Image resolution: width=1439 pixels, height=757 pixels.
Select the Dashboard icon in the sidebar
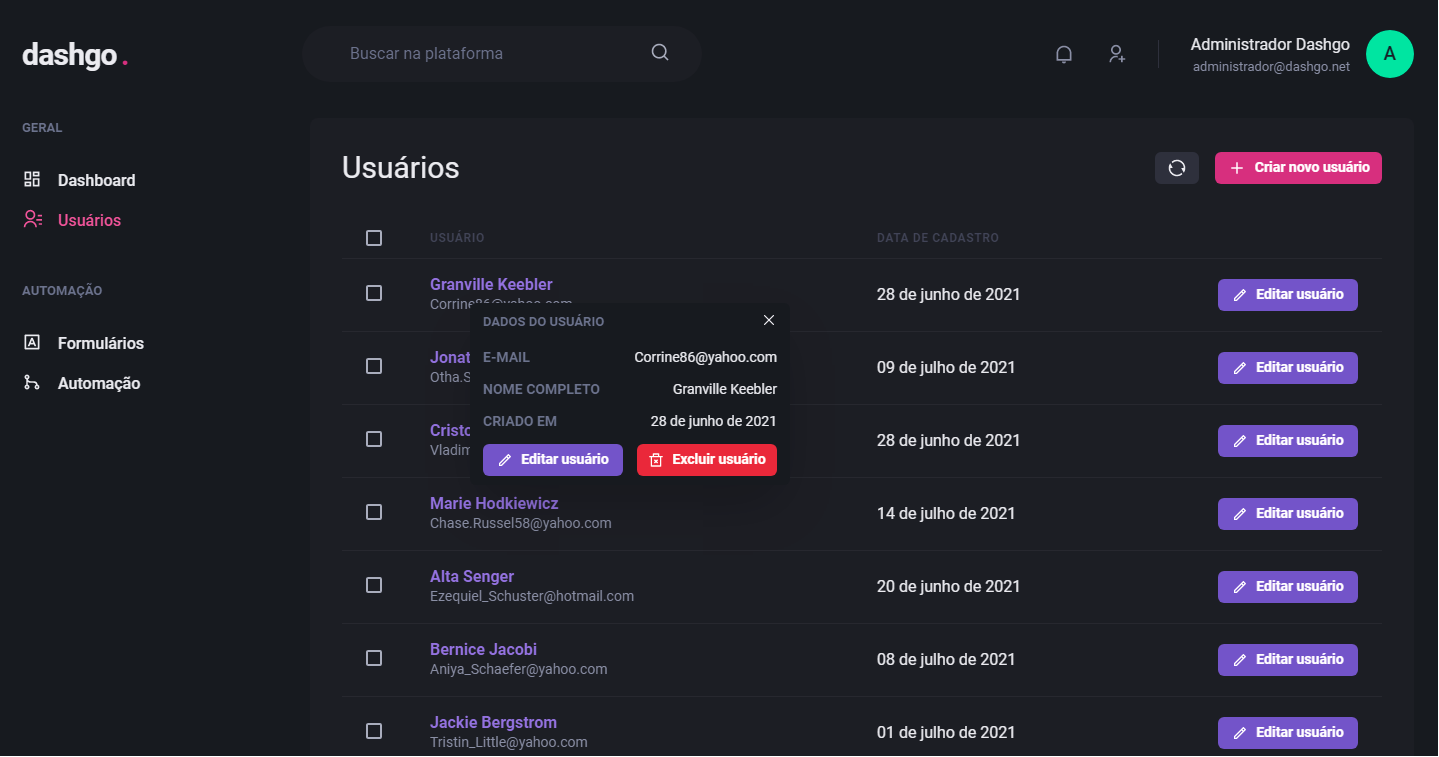[x=33, y=180]
